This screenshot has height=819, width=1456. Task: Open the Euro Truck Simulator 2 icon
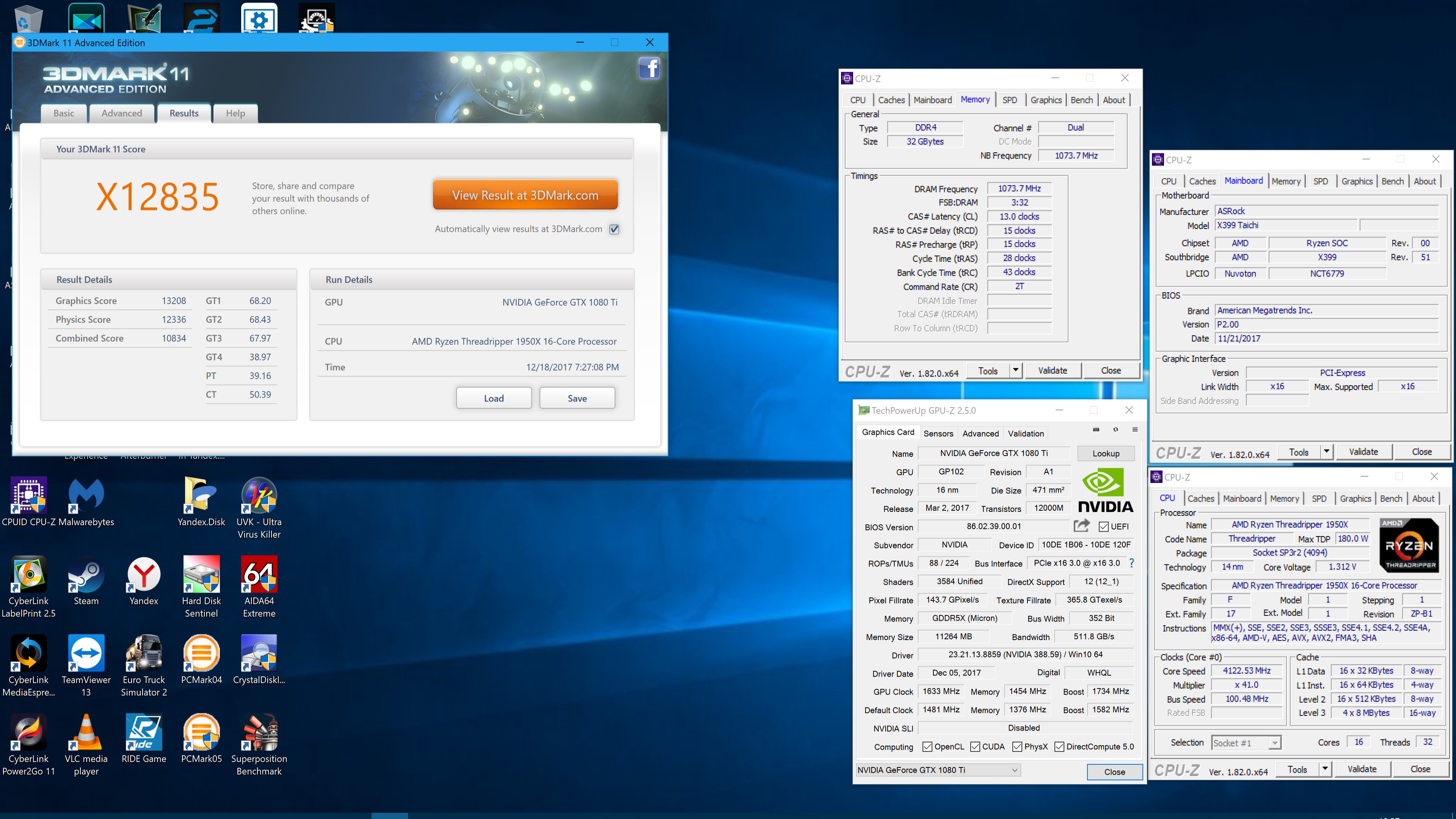click(x=144, y=667)
